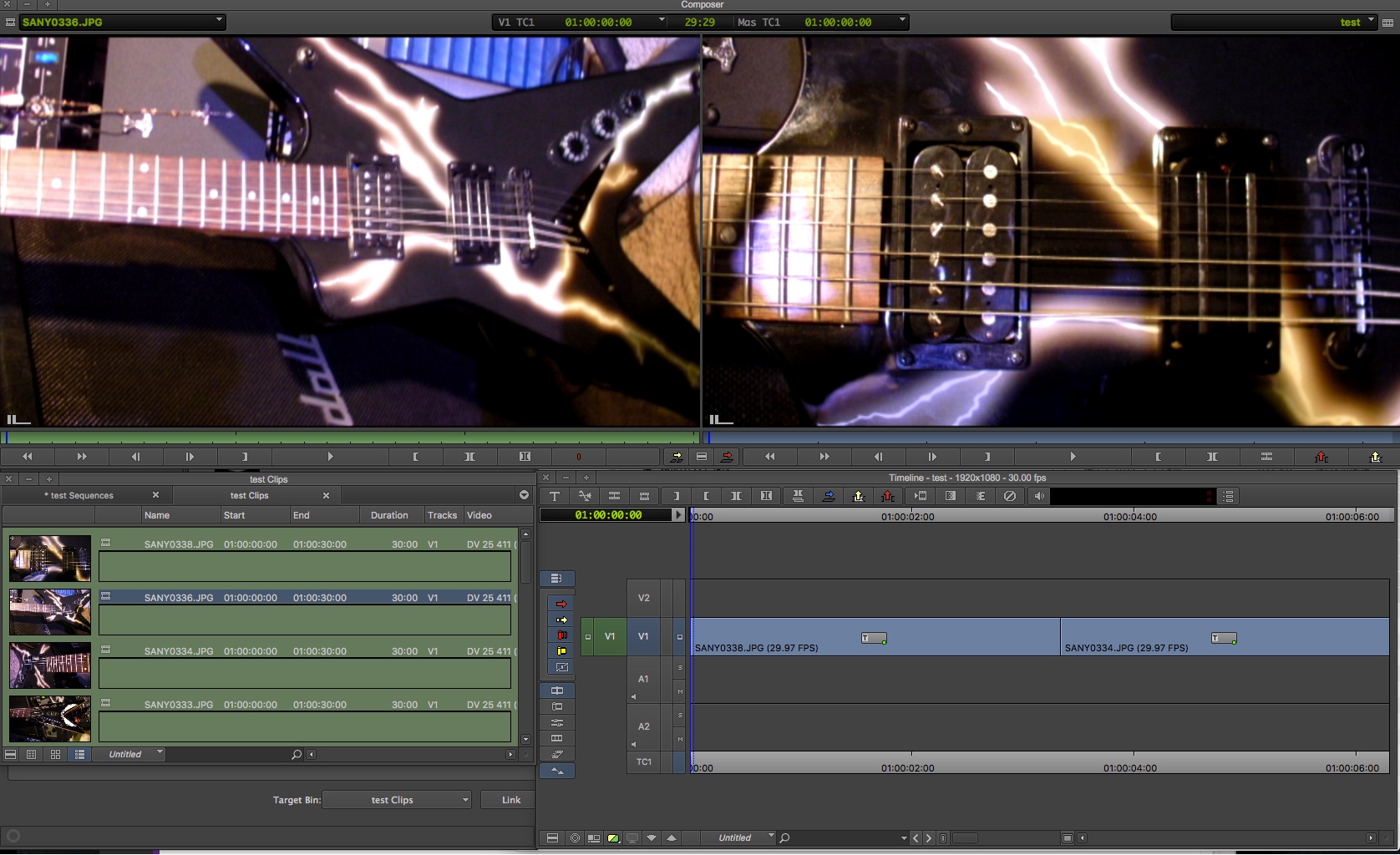Click the Video column header in bin

coord(479,515)
